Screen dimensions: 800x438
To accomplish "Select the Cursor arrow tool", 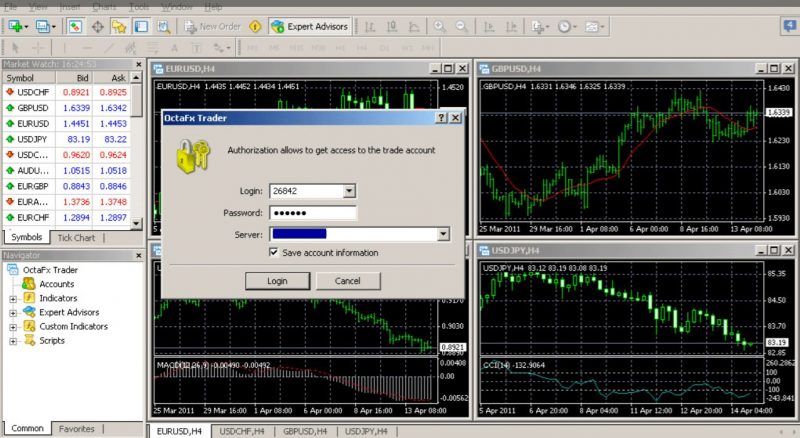I will (15, 48).
